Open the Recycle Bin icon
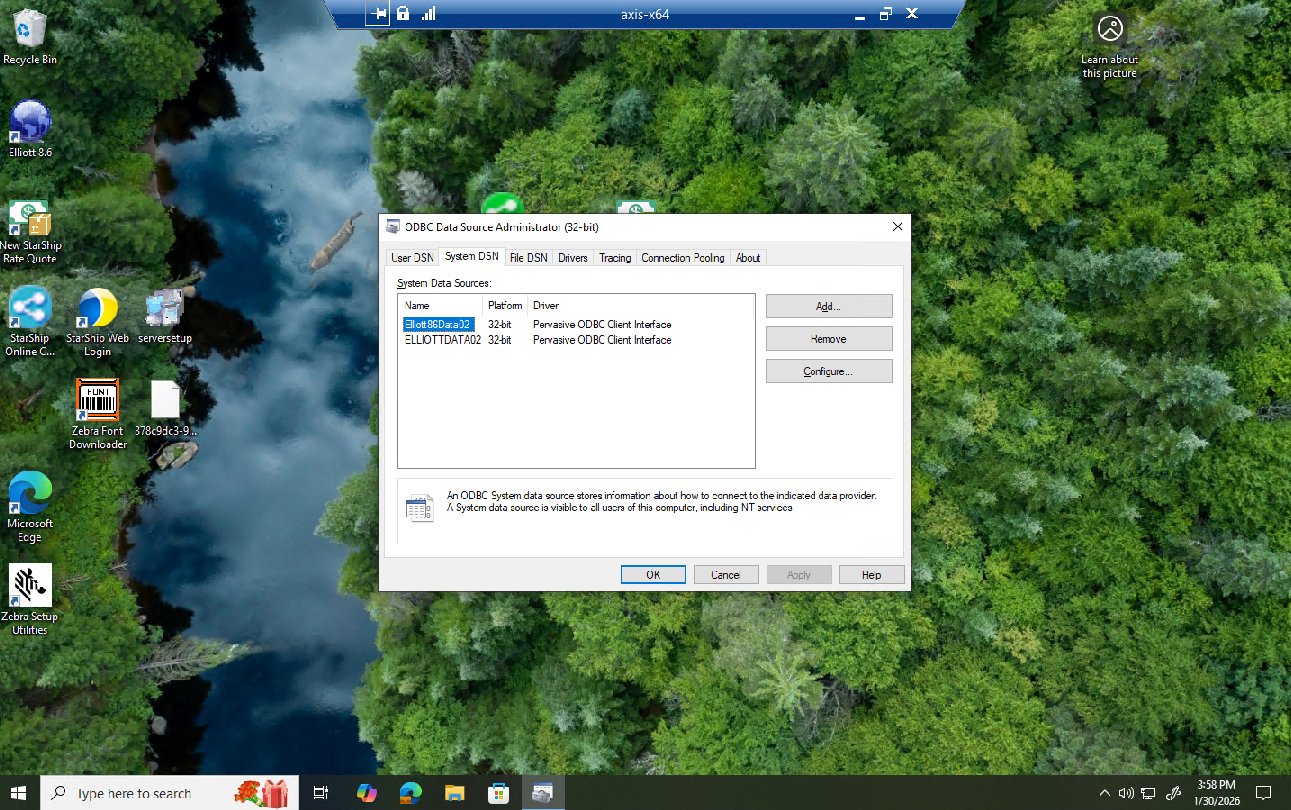1291x810 pixels. pyautogui.click(x=30, y=30)
